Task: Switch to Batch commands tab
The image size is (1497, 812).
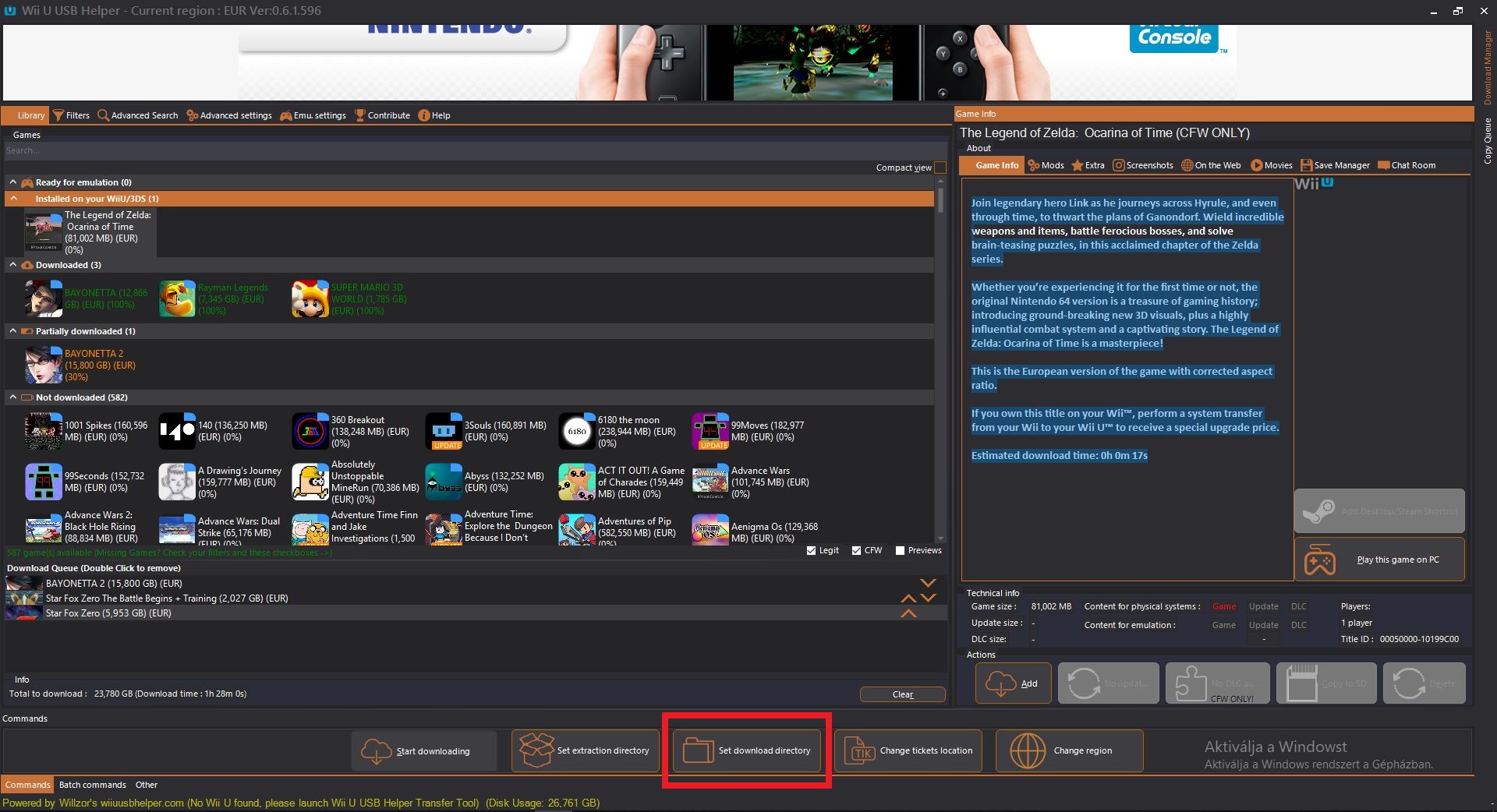Action: coord(92,785)
